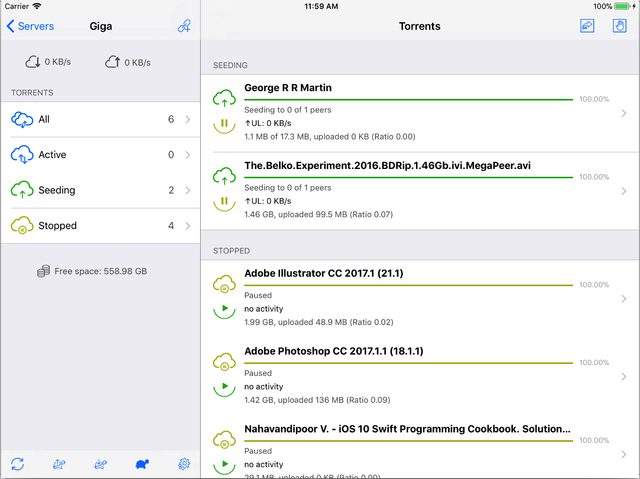Select Adobe Photoshop CC 2017.1.1 title
Viewport: 640px width, 479px height.
pos(333,351)
